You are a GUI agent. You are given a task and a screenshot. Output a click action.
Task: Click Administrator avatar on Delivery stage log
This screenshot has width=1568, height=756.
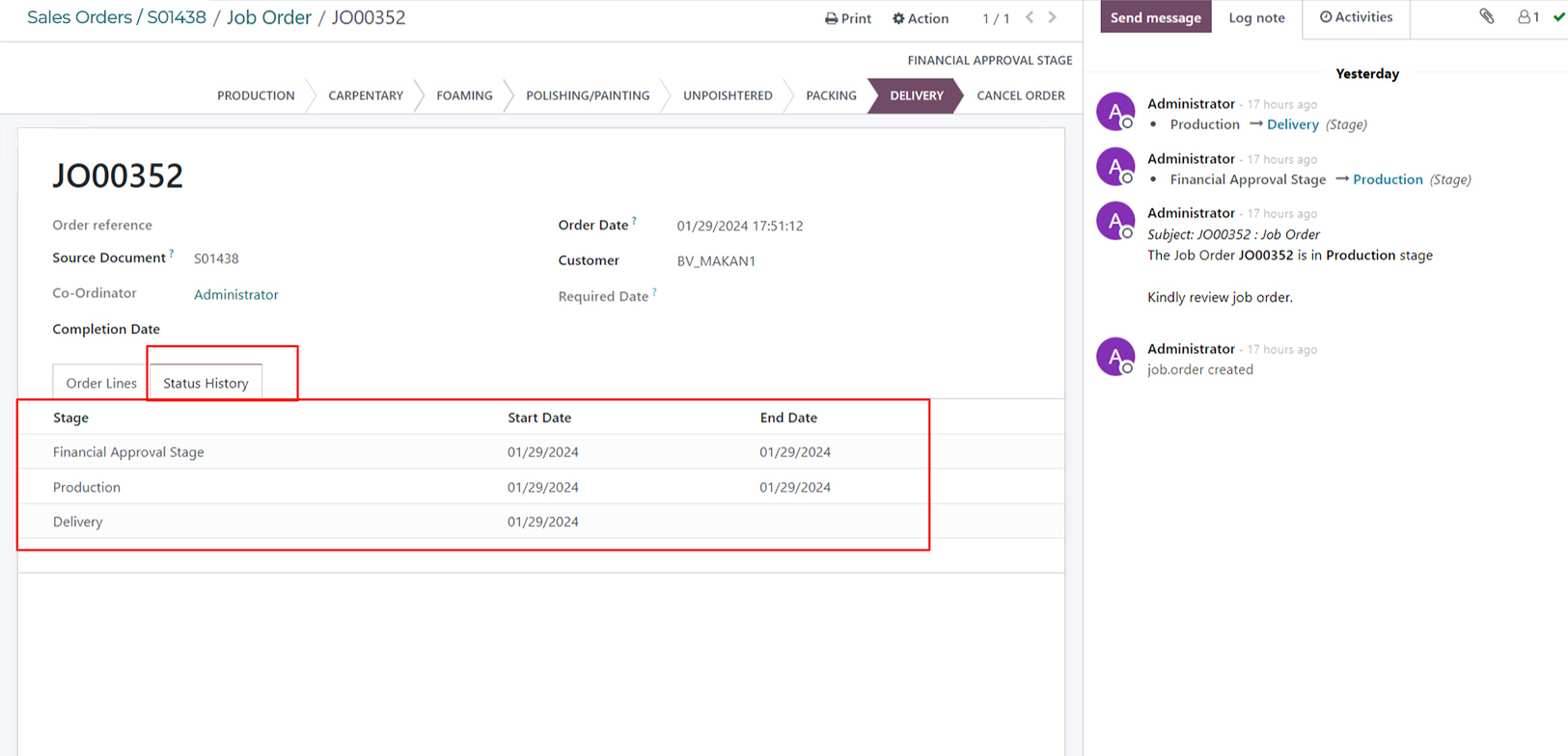coord(1115,112)
